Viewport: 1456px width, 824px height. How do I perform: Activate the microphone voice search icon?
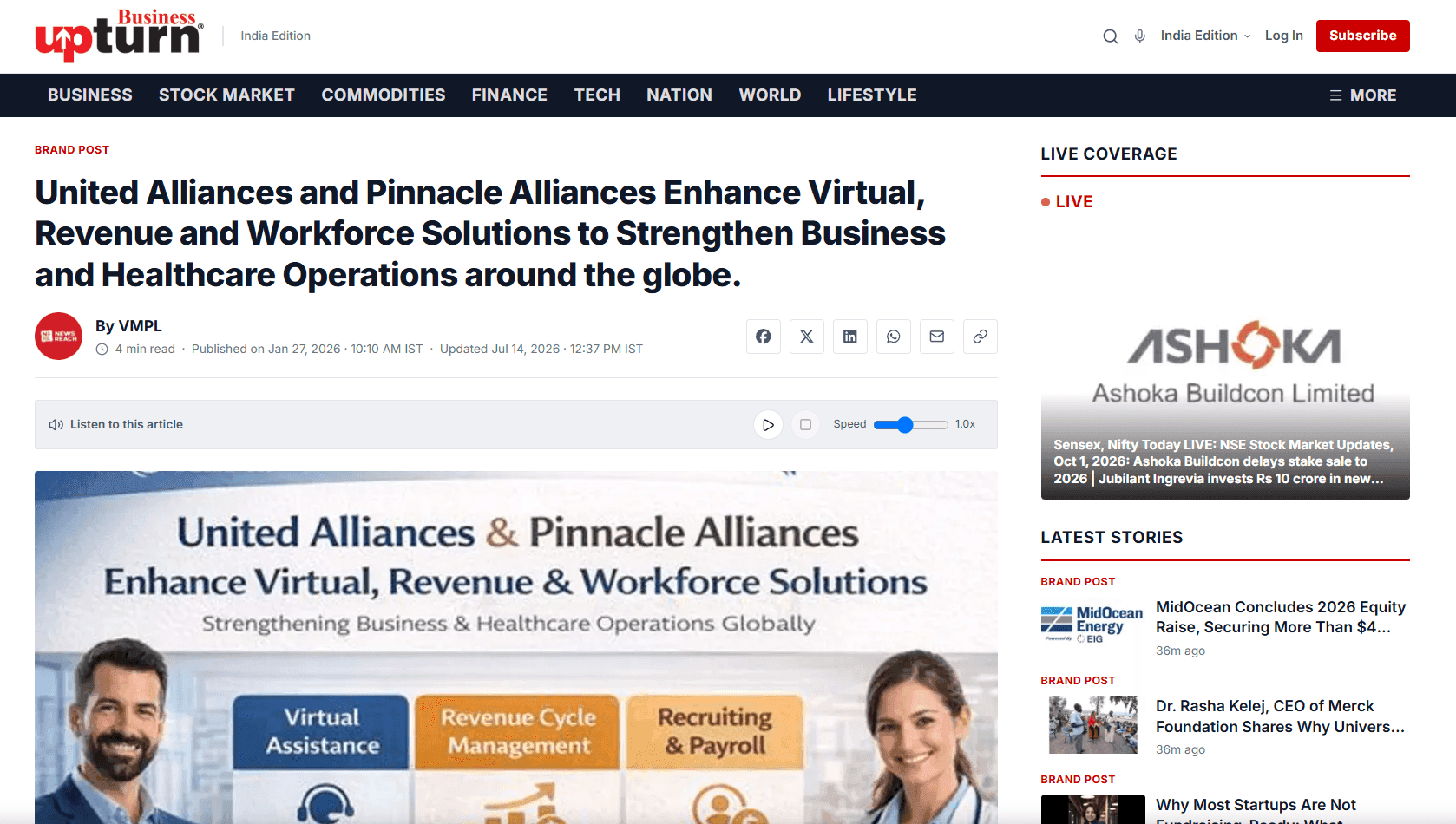(1139, 36)
